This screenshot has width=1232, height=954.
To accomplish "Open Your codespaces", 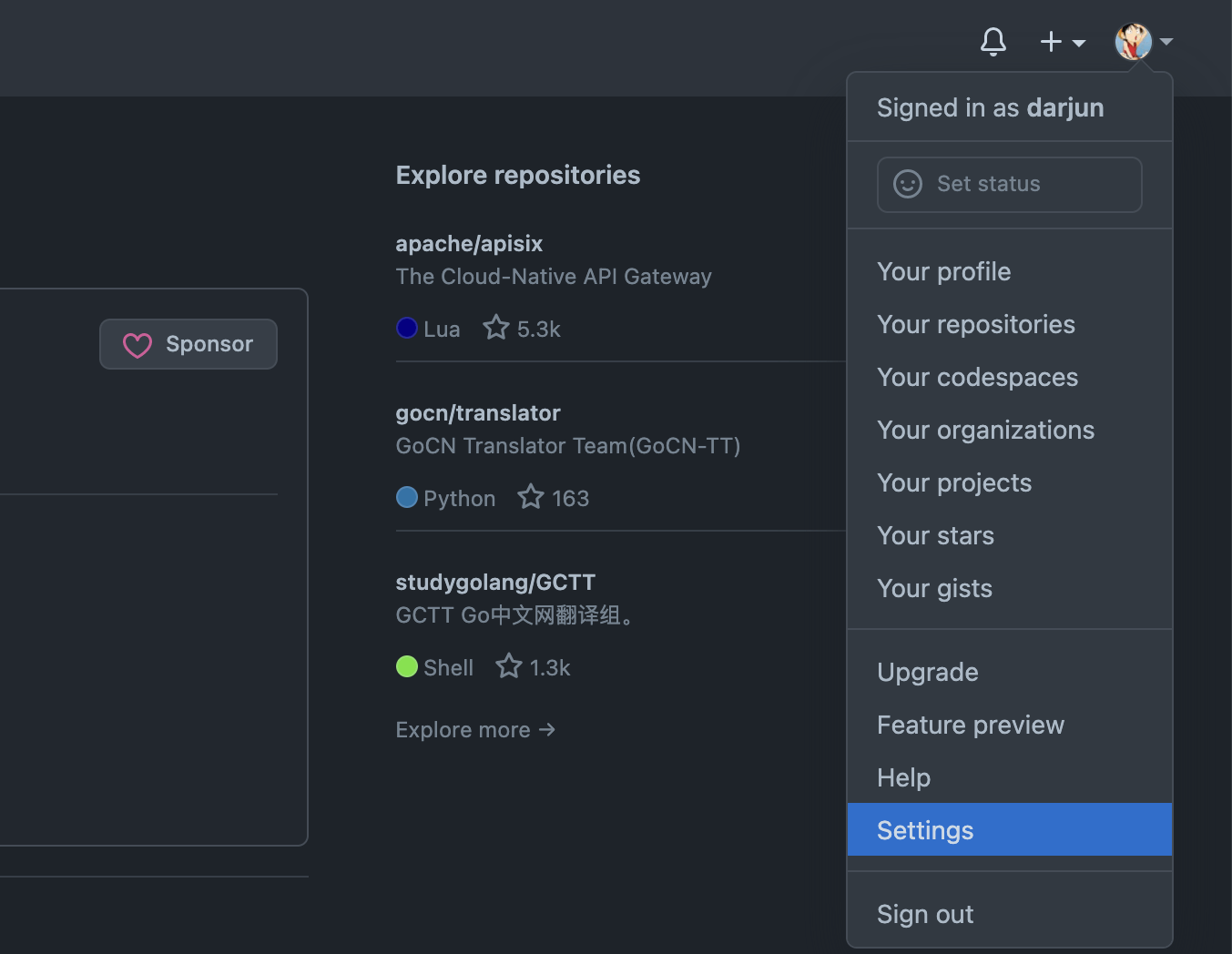I will click(x=1010, y=377).
